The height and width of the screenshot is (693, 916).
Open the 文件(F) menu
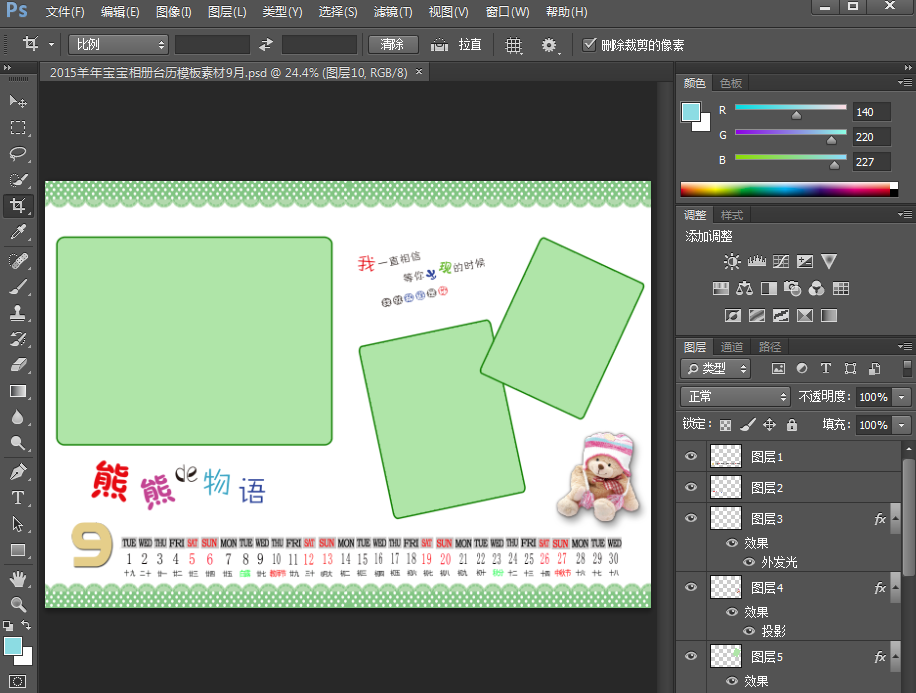click(65, 12)
